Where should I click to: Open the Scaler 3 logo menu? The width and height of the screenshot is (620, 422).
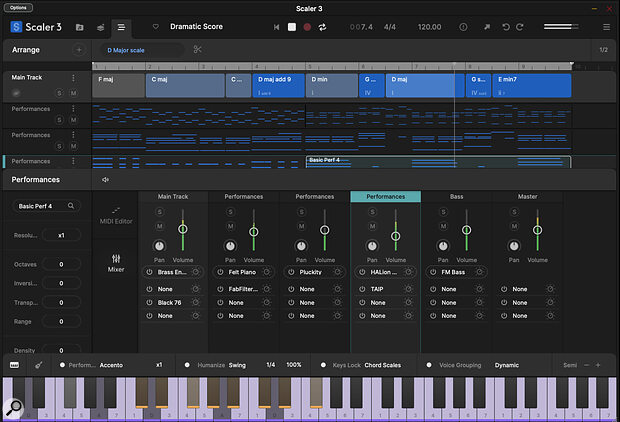pyautogui.click(x=36, y=27)
